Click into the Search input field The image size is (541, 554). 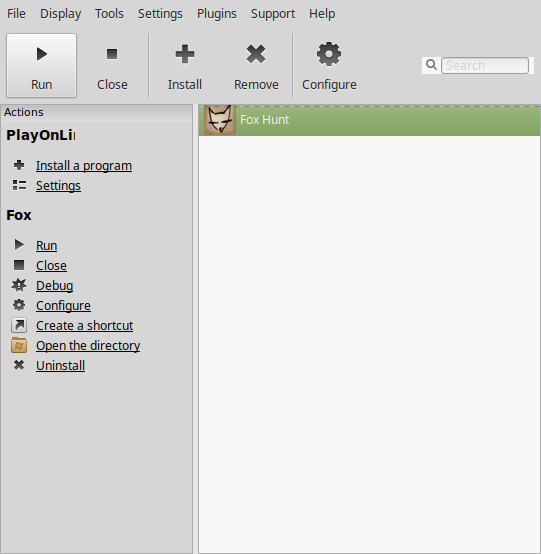click(x=485, y=65)
